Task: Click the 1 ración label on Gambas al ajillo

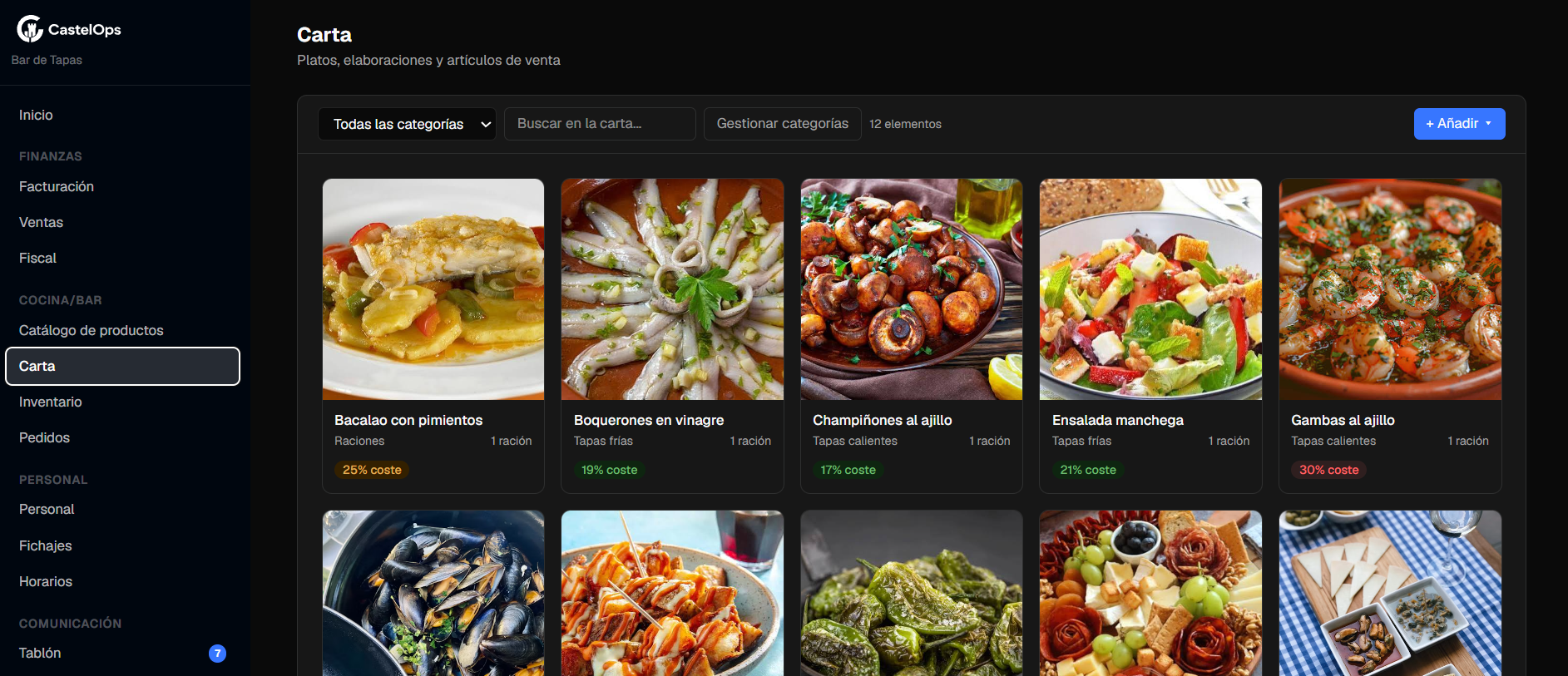Action: tap(1468, 441)
